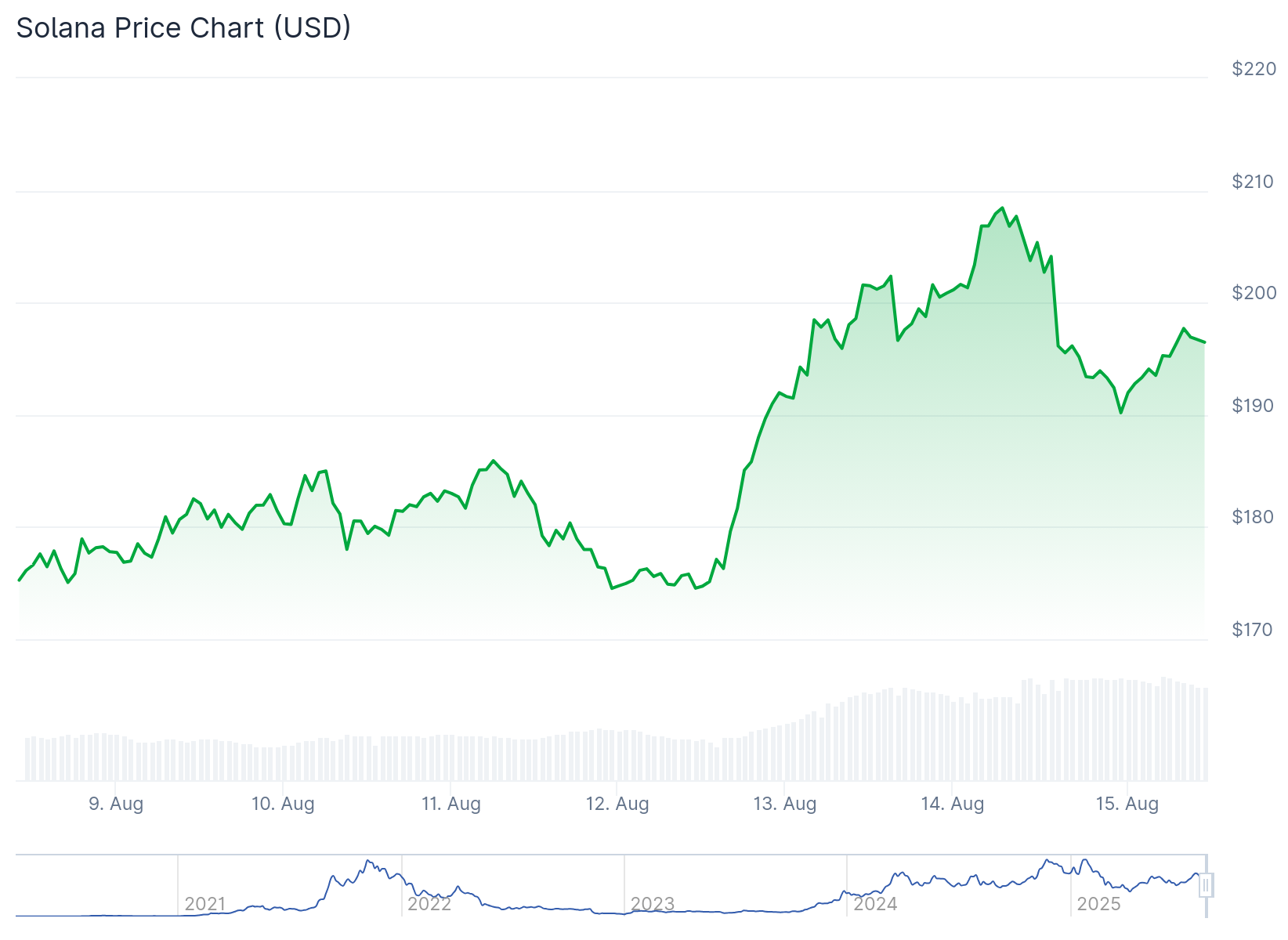Select the 2022 label in the navigator
Image resolution: width=1288 pixels, height=940 pixels.
pyautogui.click(x=429, y=904)
